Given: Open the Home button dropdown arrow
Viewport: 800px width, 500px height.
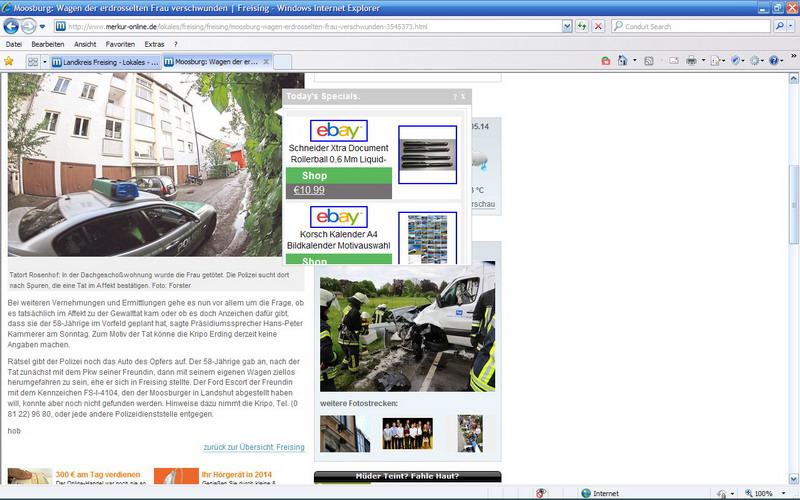Looking at the screenshot, I should [x=635, y=61].
